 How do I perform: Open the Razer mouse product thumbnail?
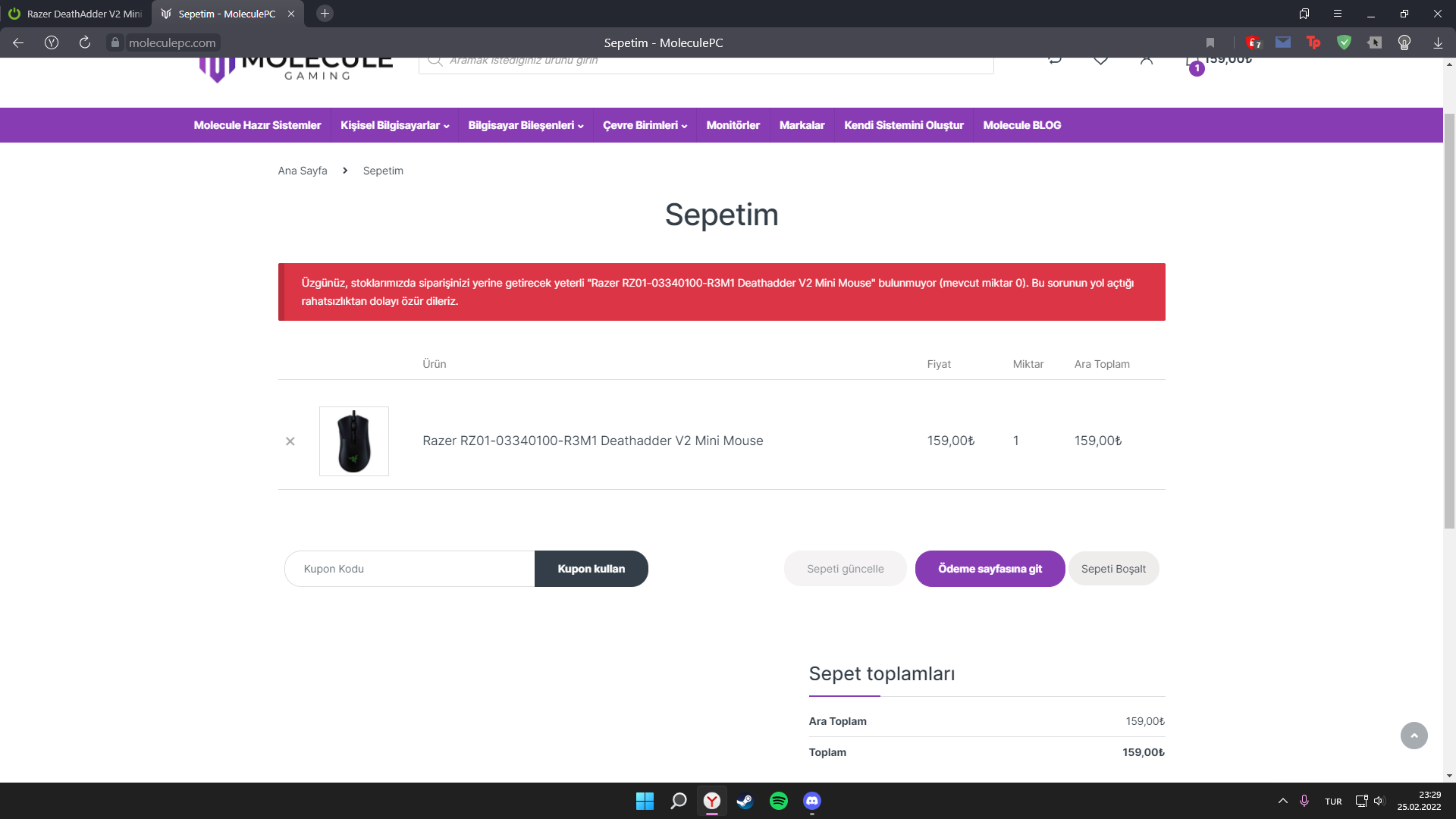(354, 441)
